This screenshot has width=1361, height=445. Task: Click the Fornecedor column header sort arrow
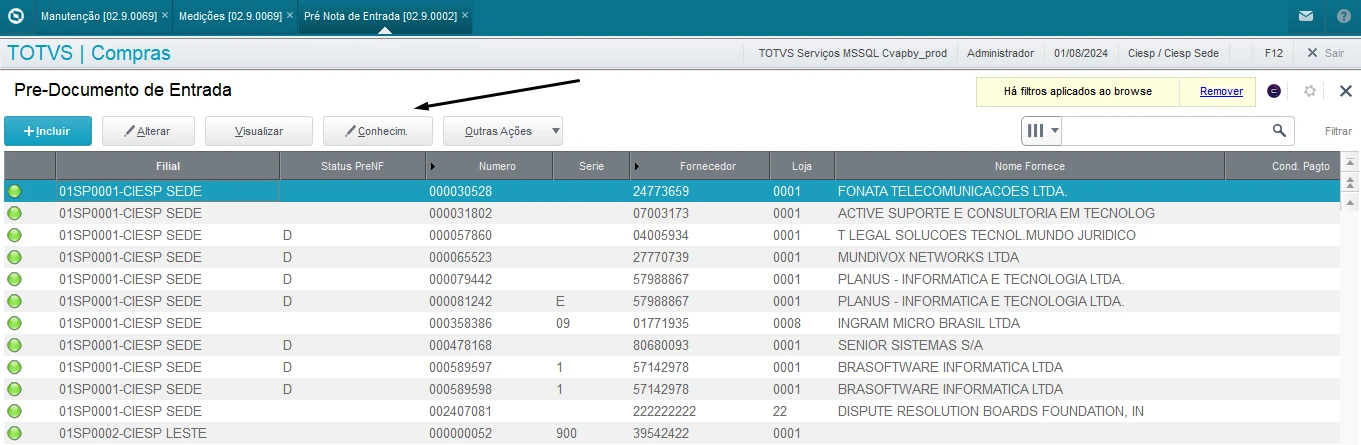click(637, 166)
